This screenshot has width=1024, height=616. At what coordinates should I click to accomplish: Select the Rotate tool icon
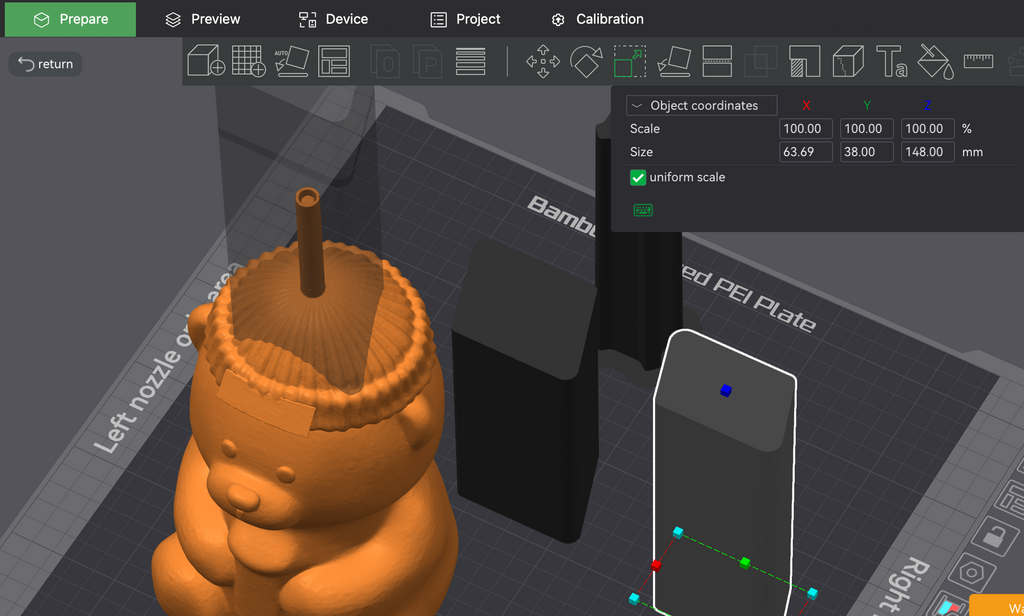coord(586,61)
